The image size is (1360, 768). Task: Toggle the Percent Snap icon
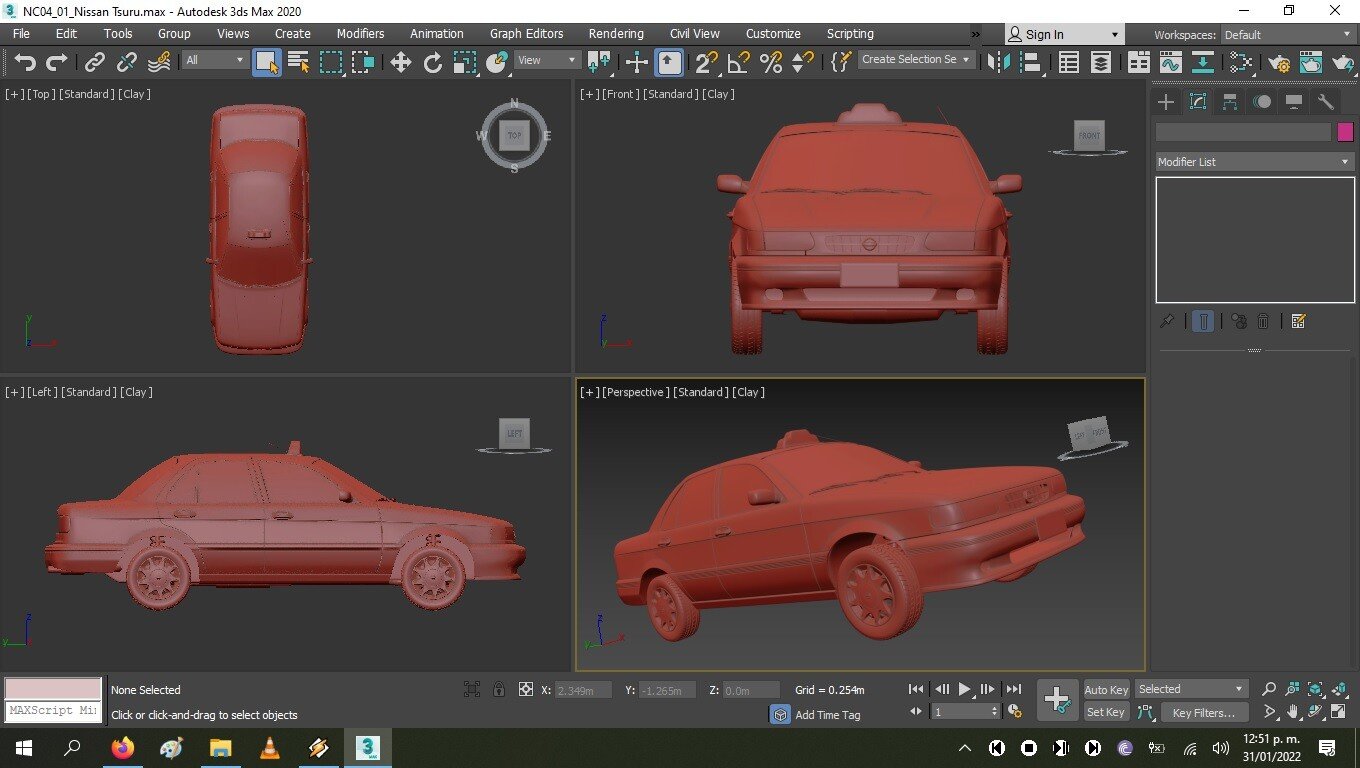click(x=771, y=62)
